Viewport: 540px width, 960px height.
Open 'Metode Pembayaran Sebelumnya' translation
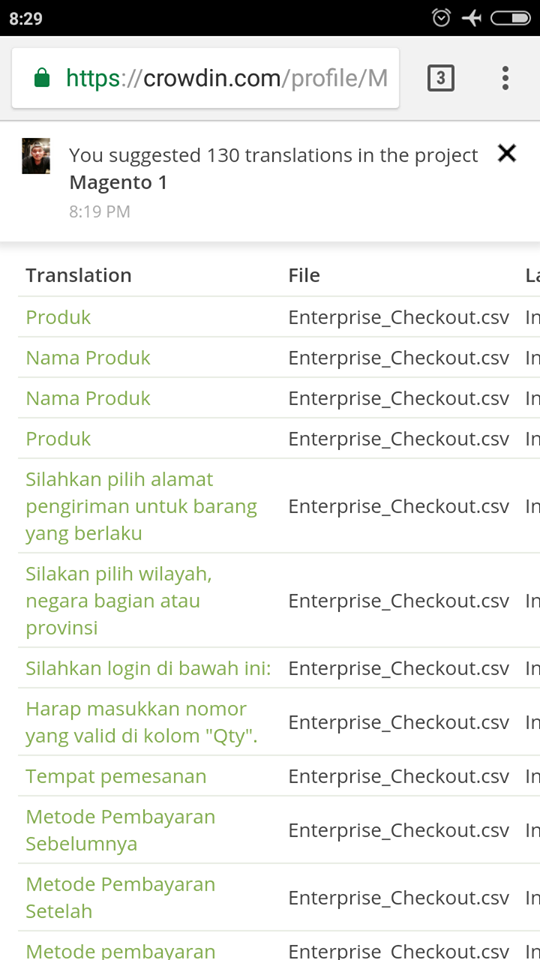tap(121, 830)
